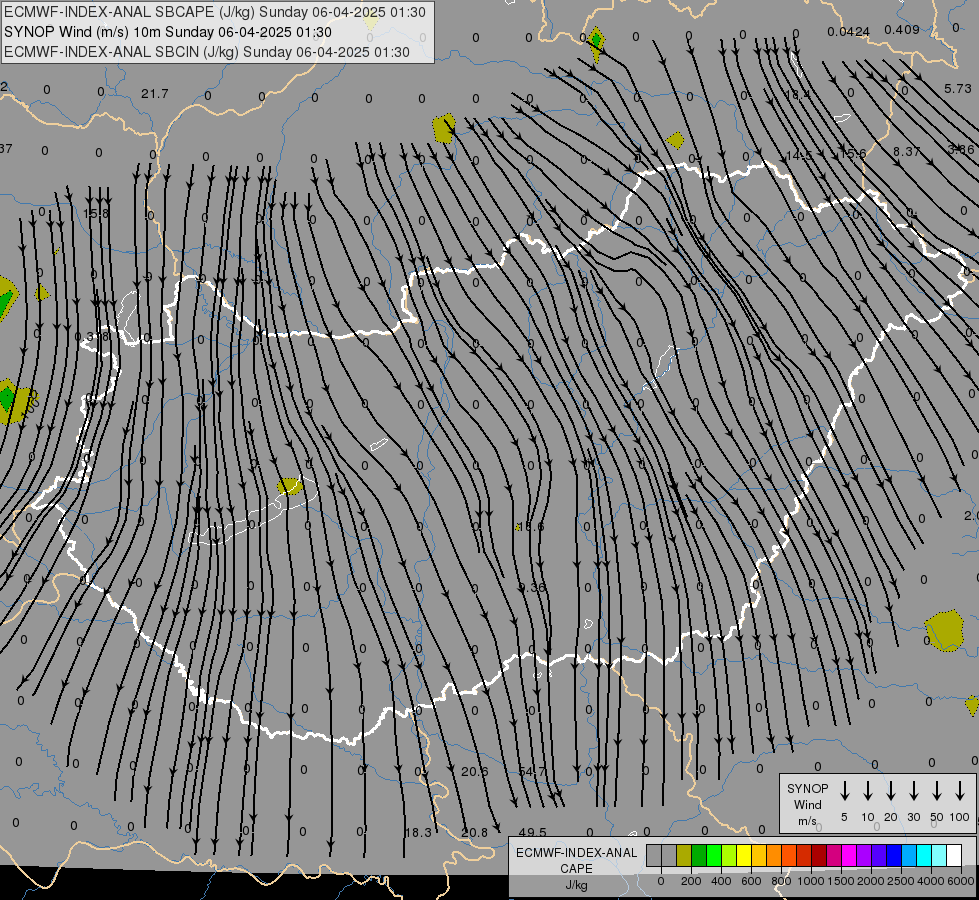This screenshot has height=900, width=979.
Task: Click the wind legend arrow above 30
Action: [x=913, y=791]
